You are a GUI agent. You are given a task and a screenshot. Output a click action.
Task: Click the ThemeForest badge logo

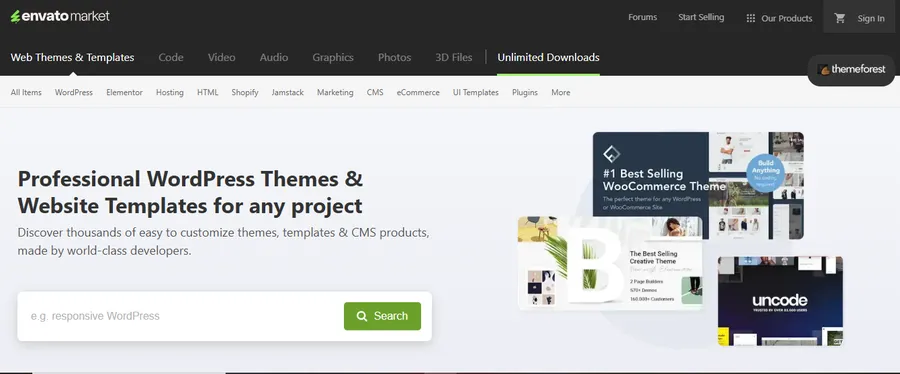(852, 69)
